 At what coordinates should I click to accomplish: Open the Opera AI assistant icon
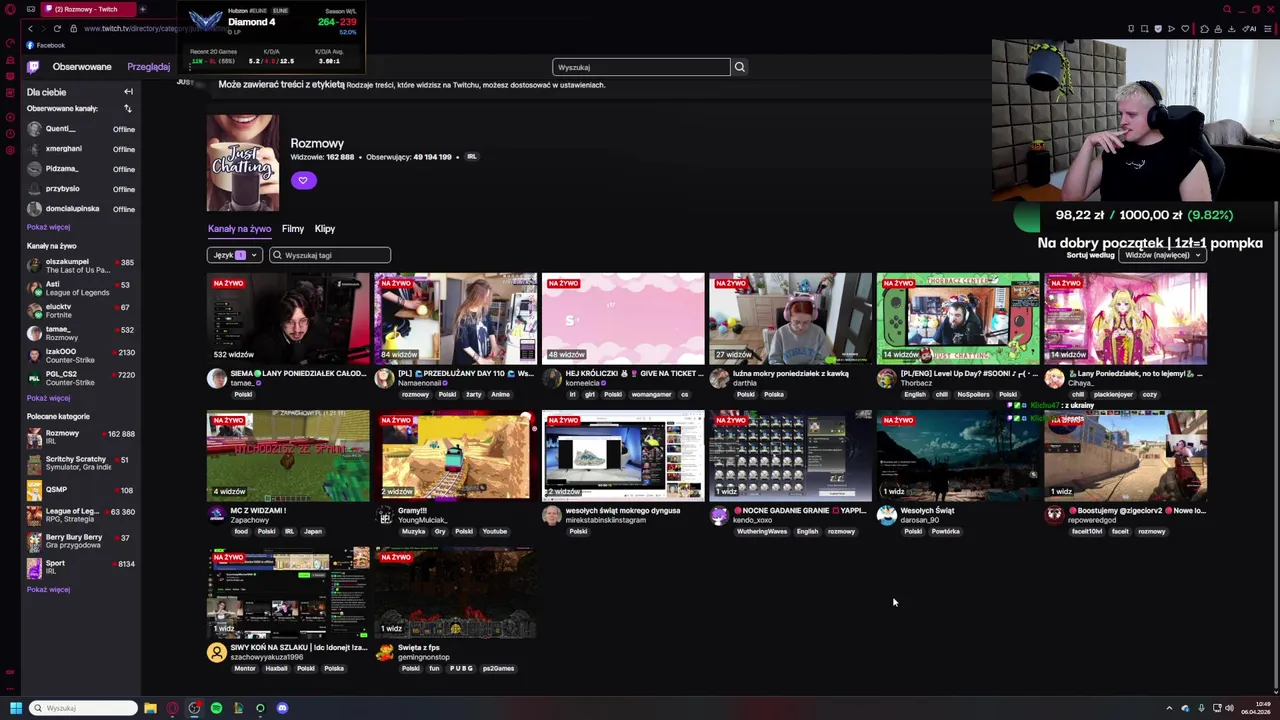(1249, 28)
